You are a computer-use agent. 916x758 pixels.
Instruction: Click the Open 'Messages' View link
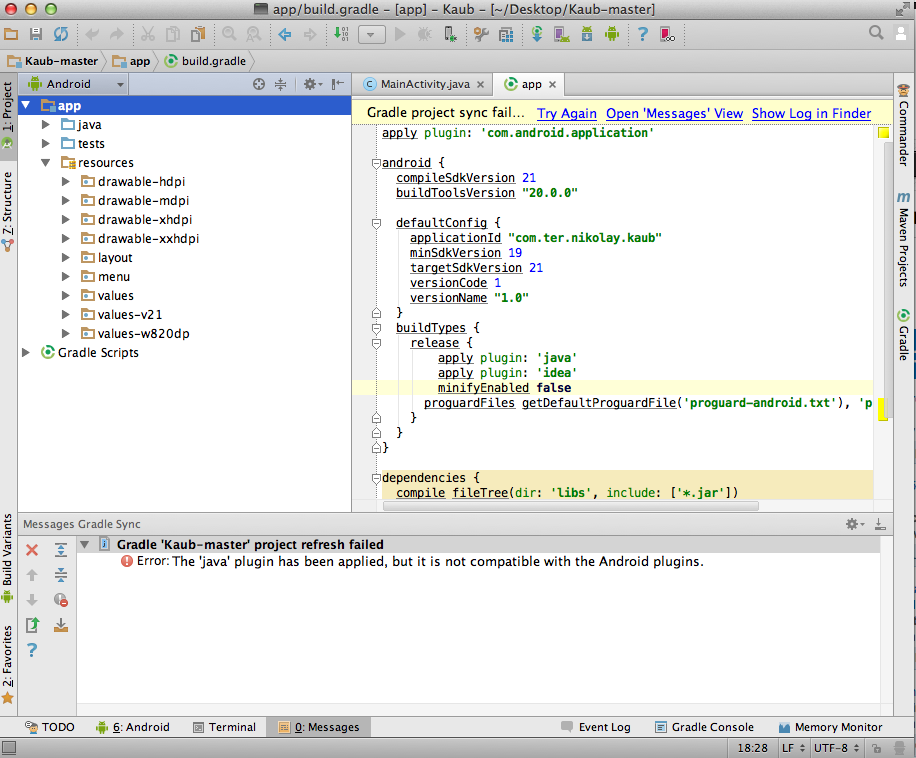pos(674,113)
